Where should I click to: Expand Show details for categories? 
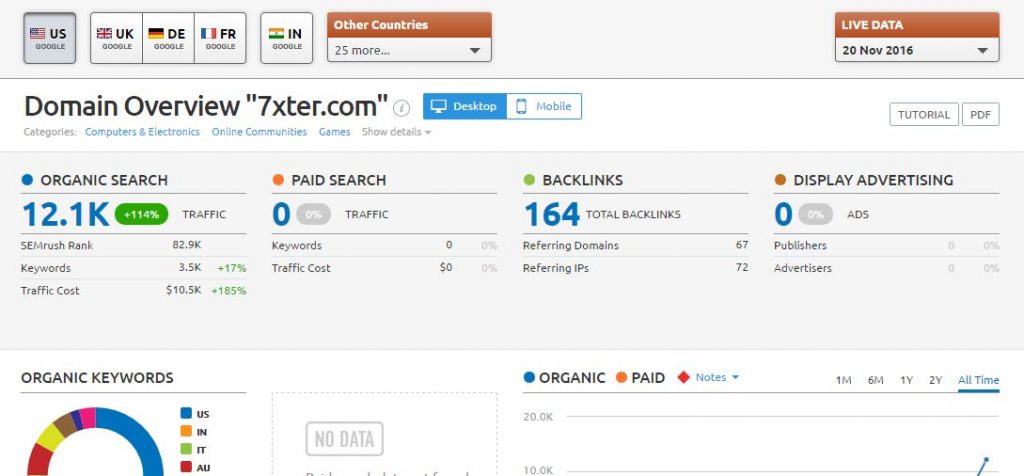396,132
